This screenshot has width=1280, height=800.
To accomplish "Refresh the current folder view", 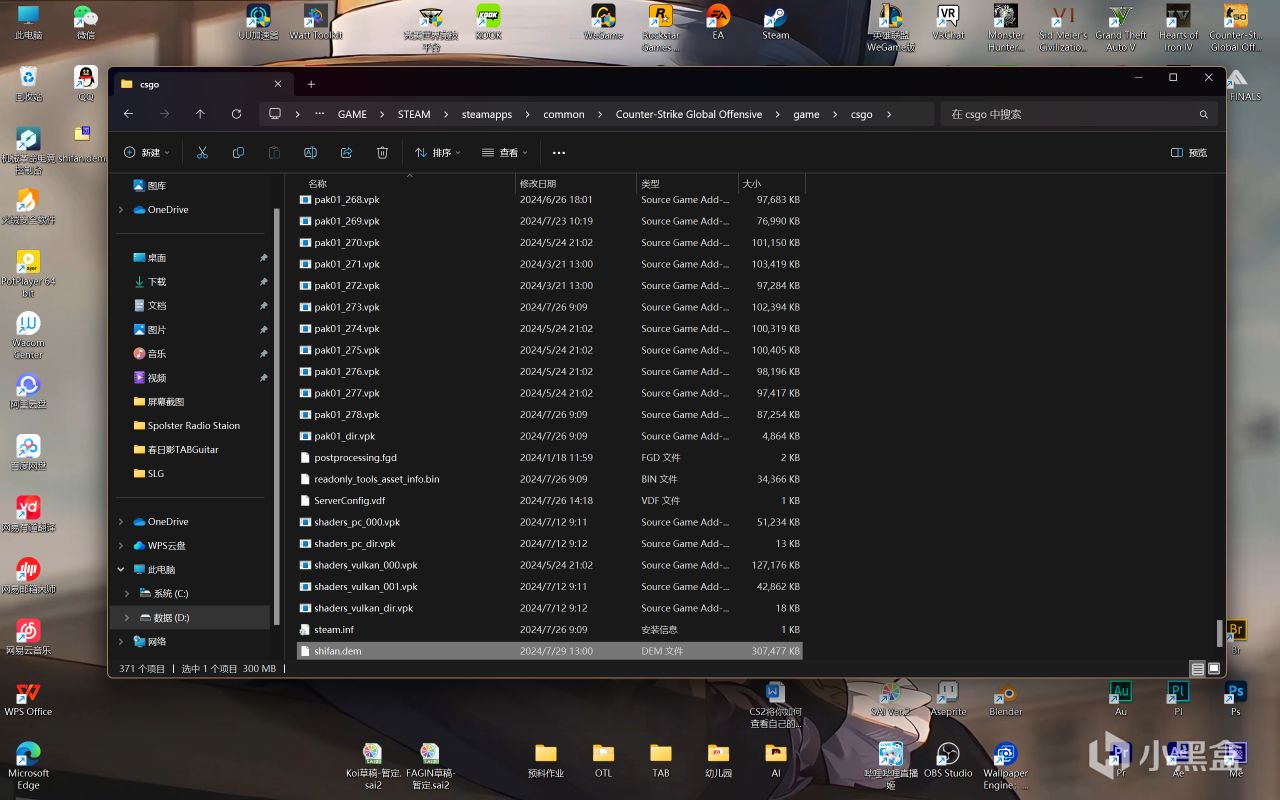I will coord(236,114).
